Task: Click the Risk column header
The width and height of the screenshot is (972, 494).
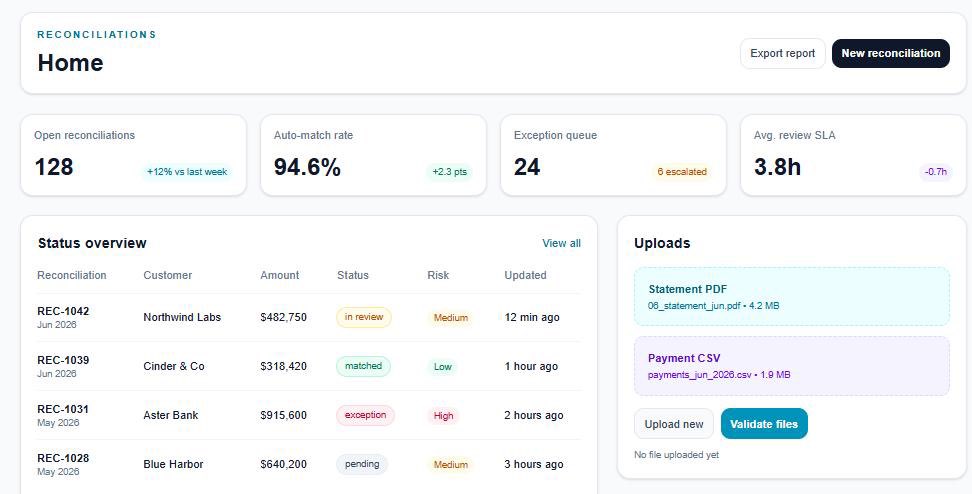Action: [x=438, y=275]
